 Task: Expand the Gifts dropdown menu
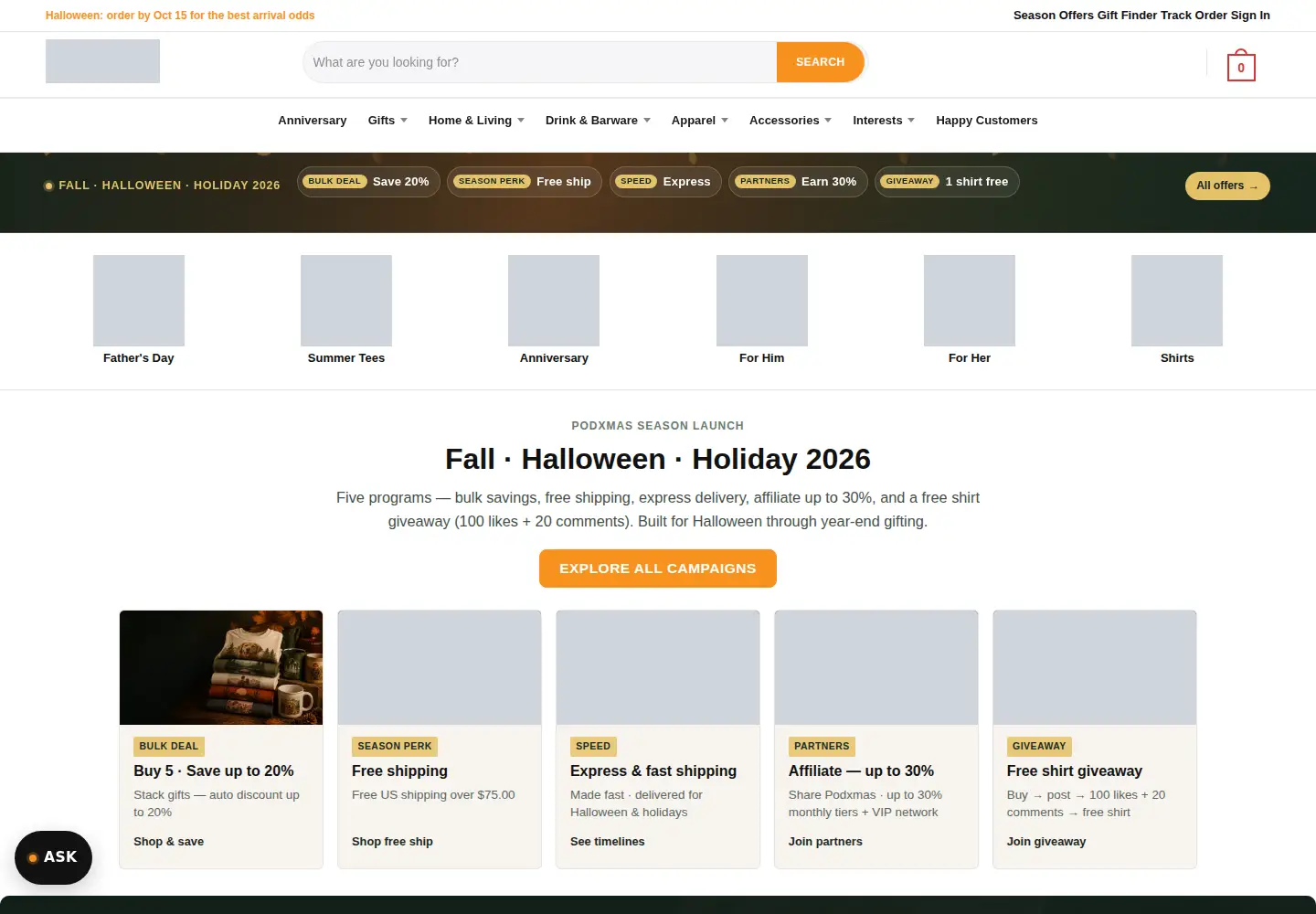point(387,121)
